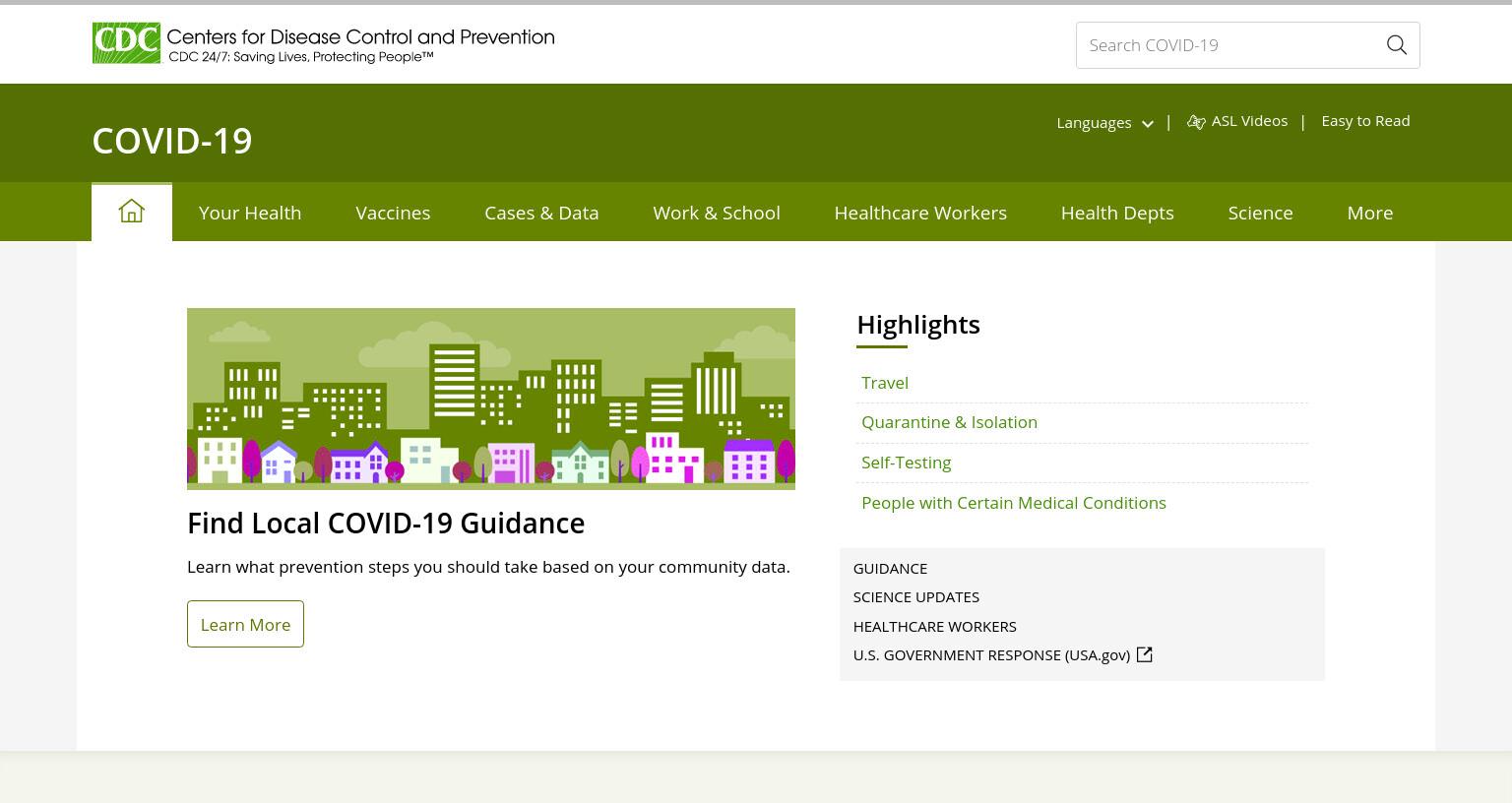Open the Travel highlight link

coord(885,383)
